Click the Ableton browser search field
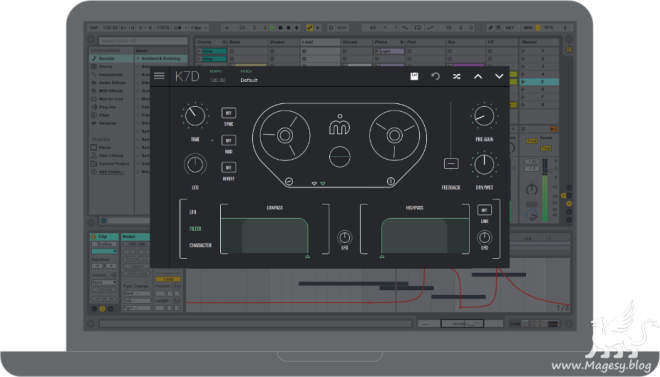660x377 pixels. pos(143,41)
